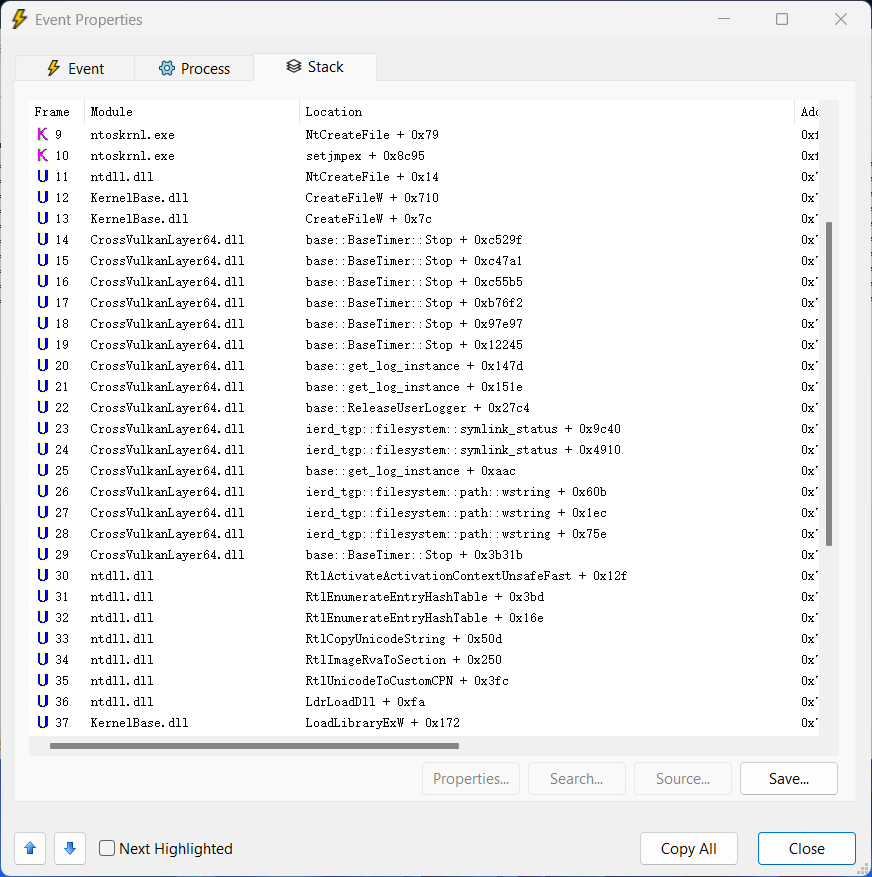The image size is (872, 877).
Task: Switch to the Process tab
Action: (x=193, y=68)
